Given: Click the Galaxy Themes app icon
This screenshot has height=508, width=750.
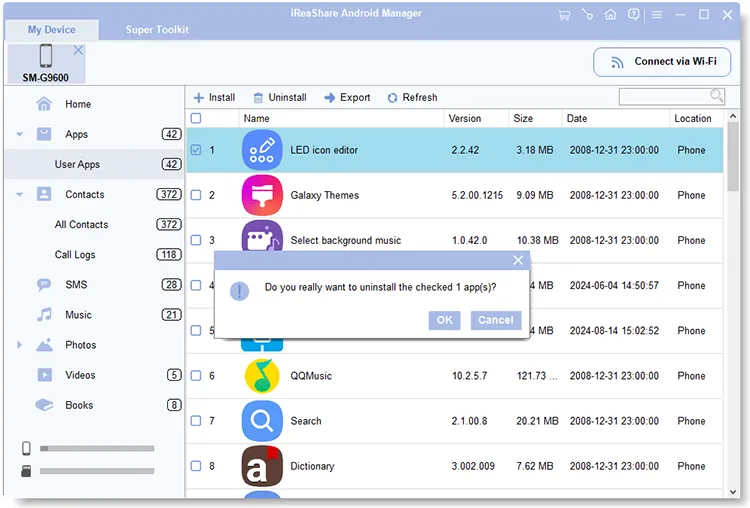Looking at the screenshot, I should point(262,195).
